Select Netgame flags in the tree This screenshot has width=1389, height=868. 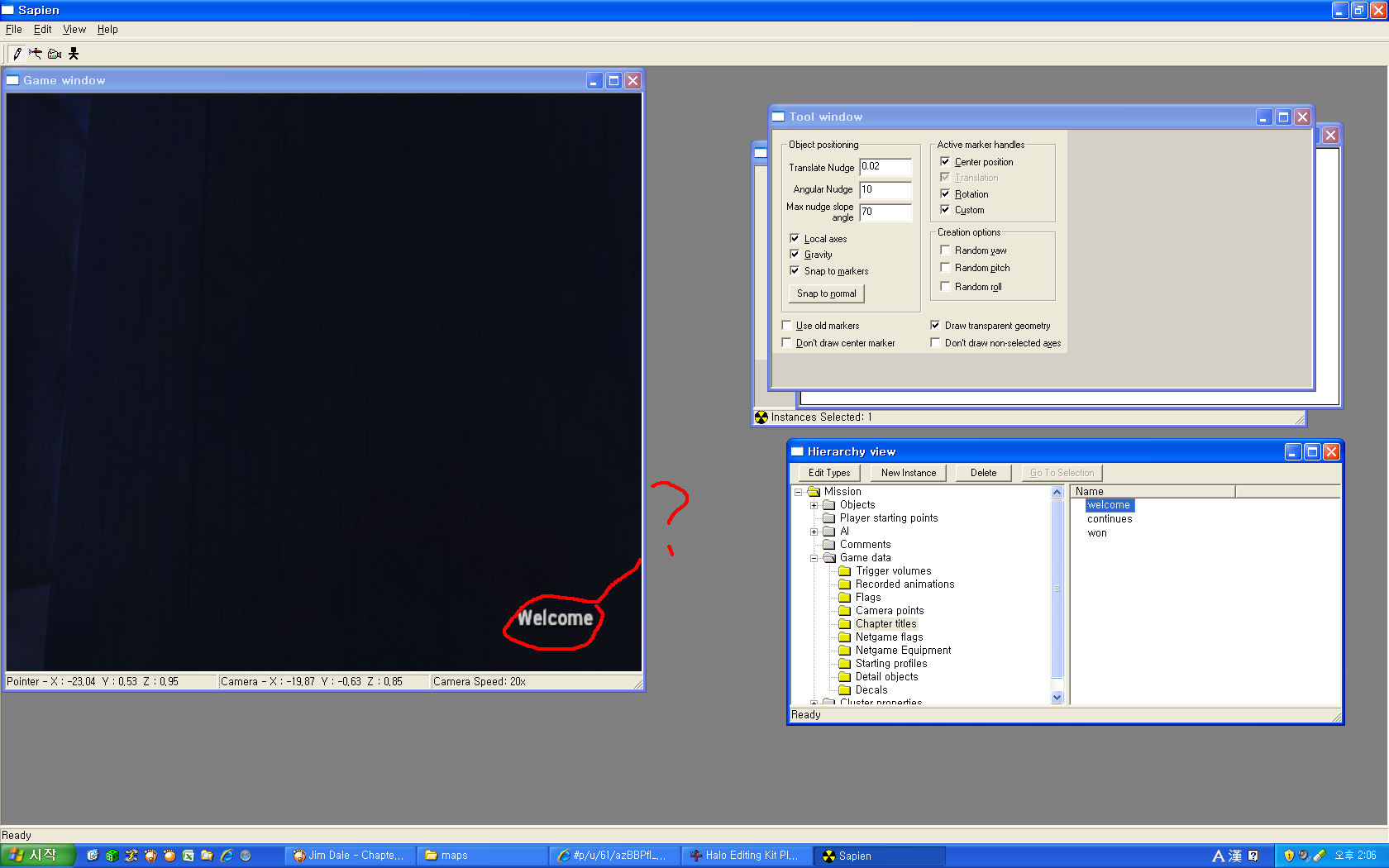coord(889,637)
